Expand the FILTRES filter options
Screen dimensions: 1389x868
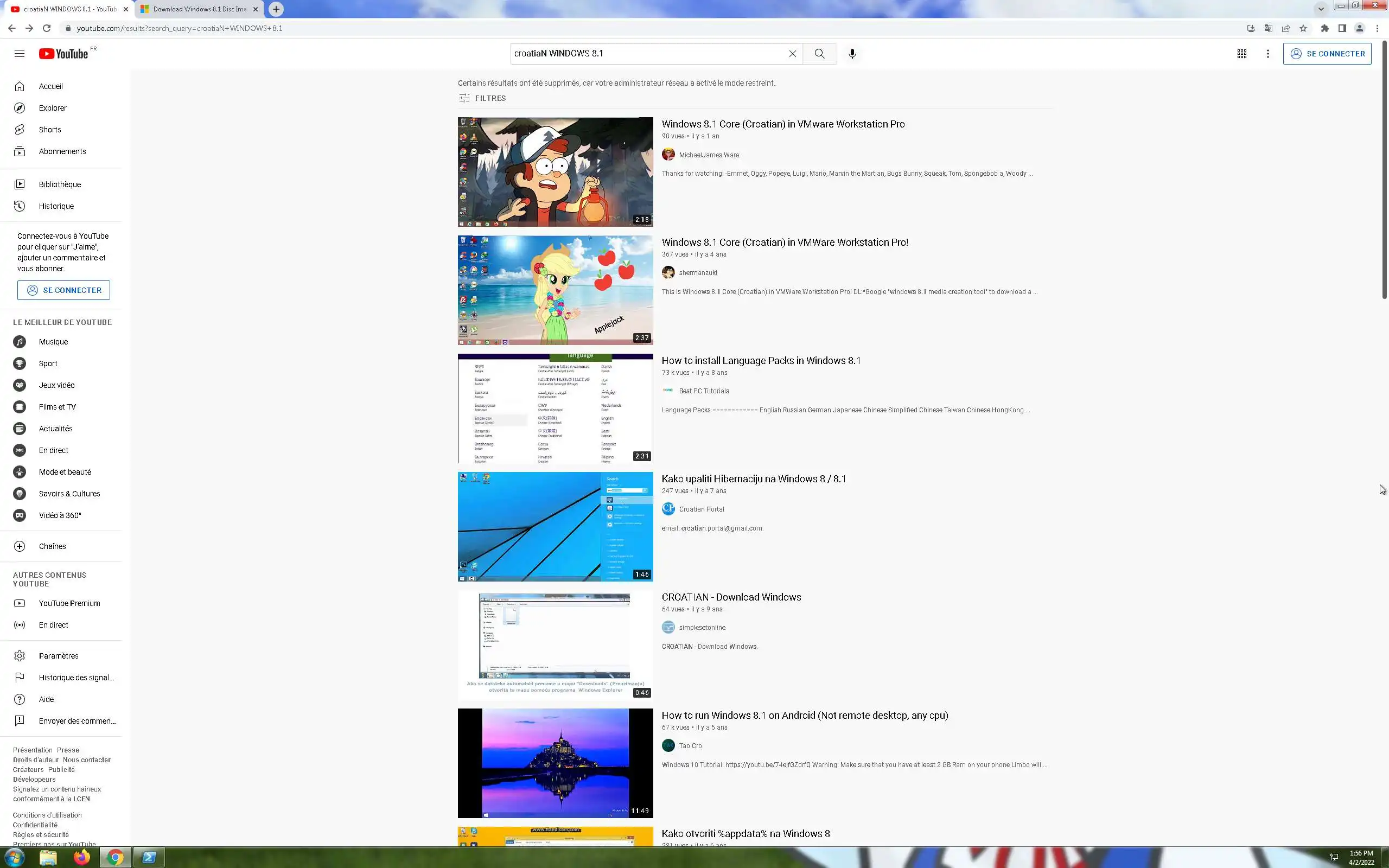click(483, 98)
